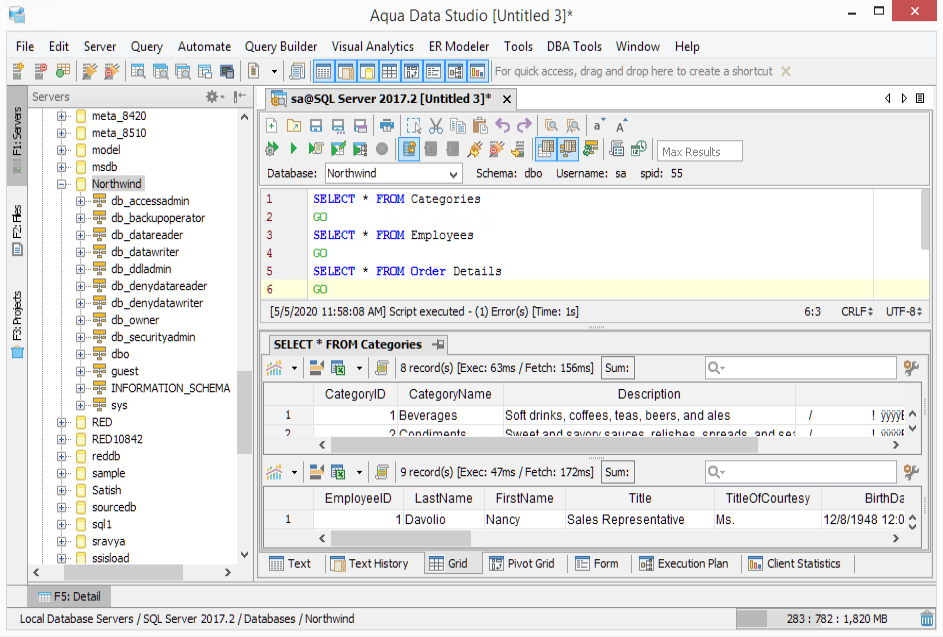Click the Paste clipboard icon
The height and width of the screenshot is (637, 943).
click(x=480, y=126)
